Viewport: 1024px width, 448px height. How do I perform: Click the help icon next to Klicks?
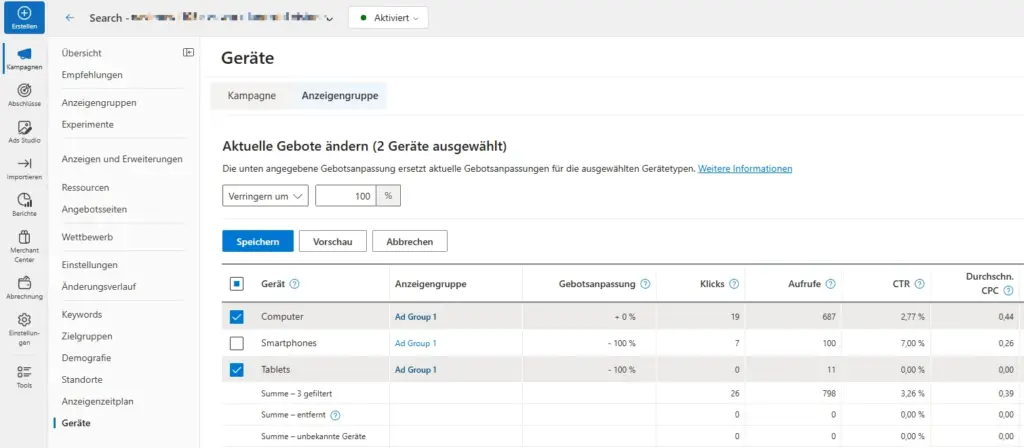(x=733, y=284)
